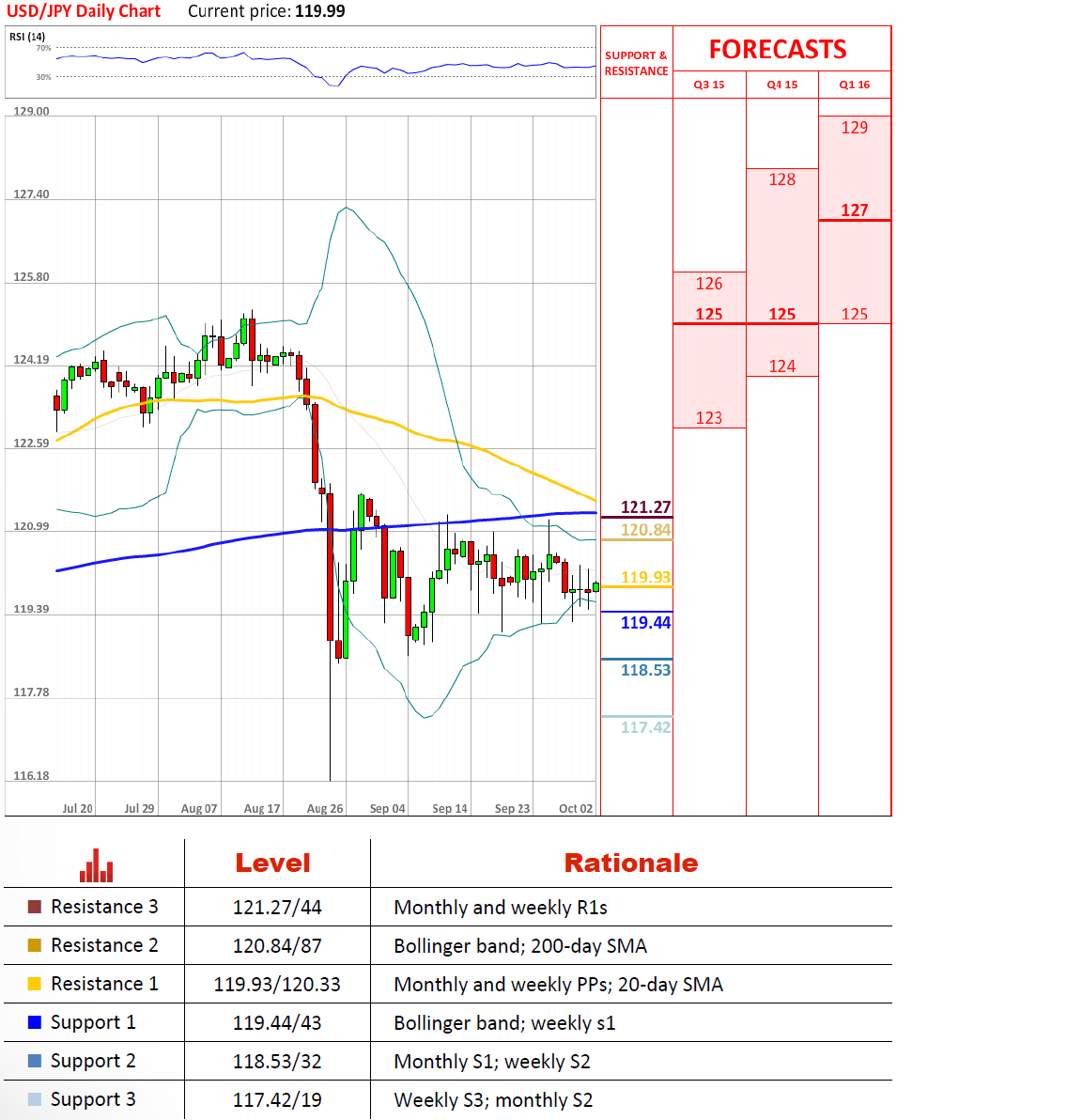Click the 126 forecast value in Q3 15

click(x=709, y=284)
